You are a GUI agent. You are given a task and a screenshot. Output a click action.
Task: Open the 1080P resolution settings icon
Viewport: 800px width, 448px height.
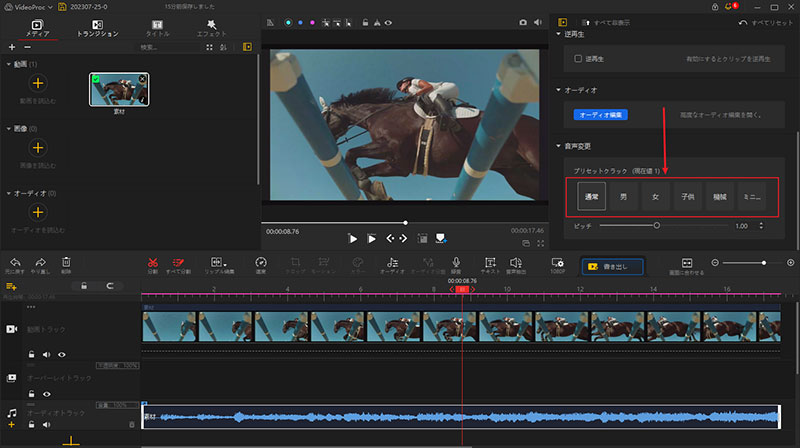(x=558, y=262)
